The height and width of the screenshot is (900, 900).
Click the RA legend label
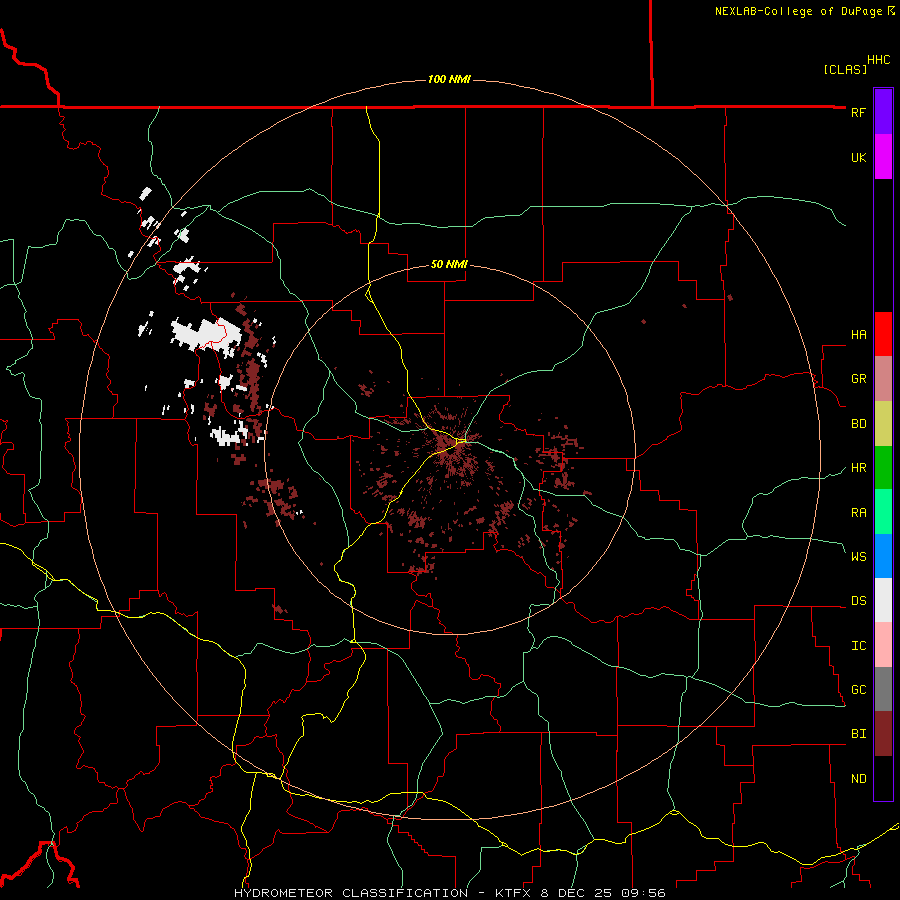[x=858, y=513]
